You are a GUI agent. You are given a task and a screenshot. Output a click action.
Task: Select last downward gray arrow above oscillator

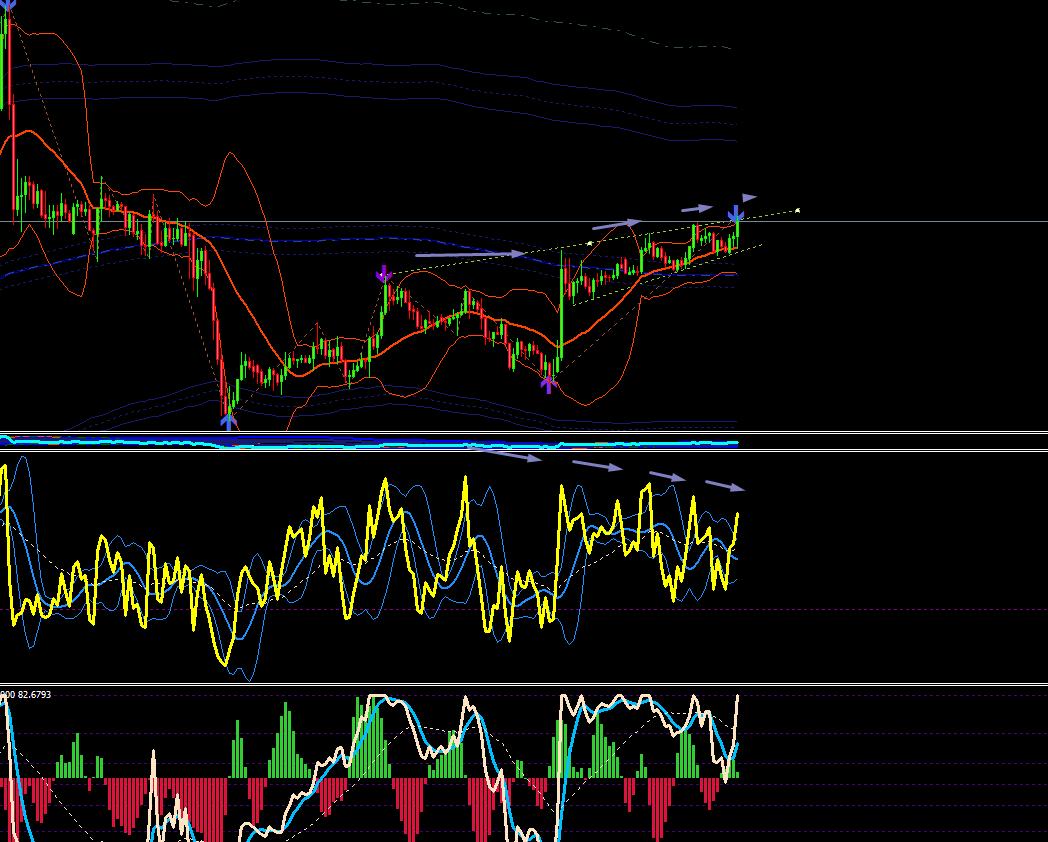(x=725, y=486)
